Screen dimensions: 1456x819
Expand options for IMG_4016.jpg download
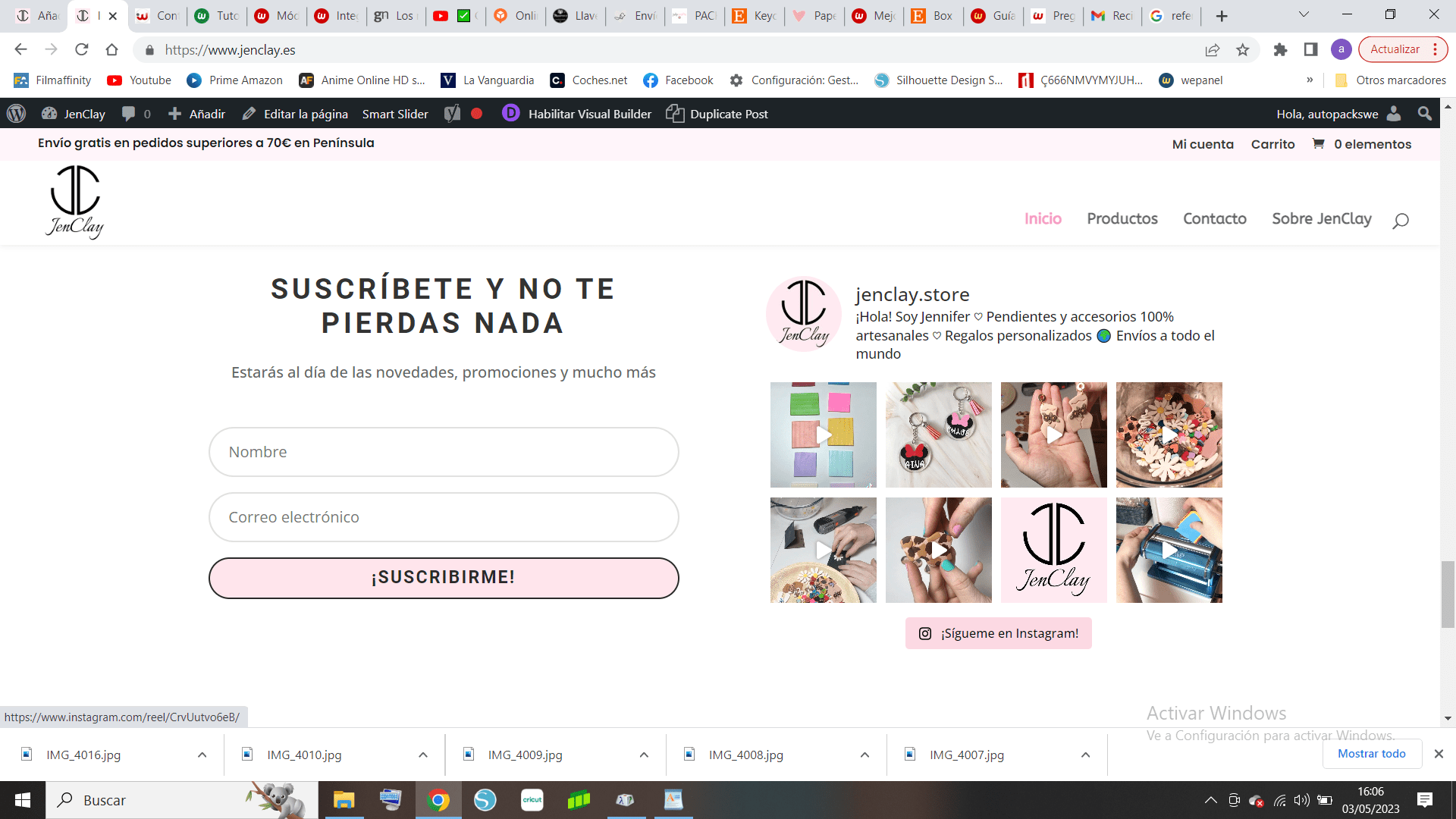(202, 755)
